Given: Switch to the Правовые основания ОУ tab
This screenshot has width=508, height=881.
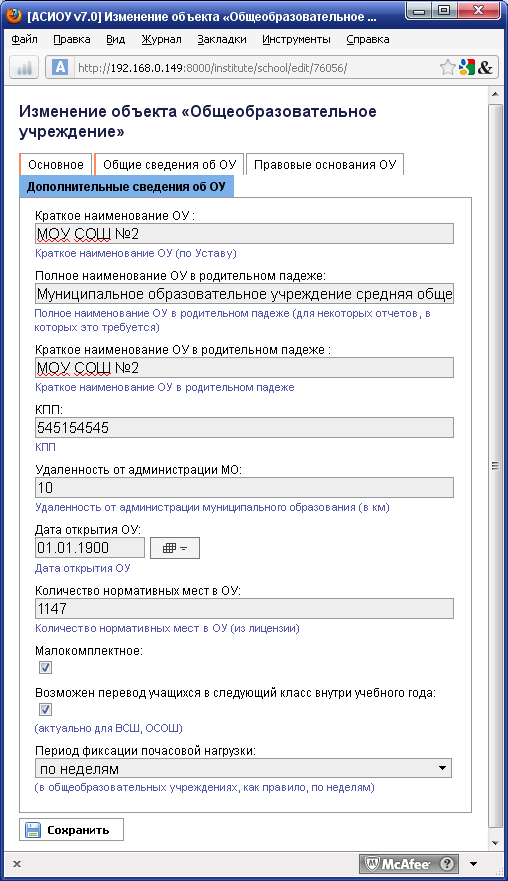Looking at the screenshot, I should [325, 165].
